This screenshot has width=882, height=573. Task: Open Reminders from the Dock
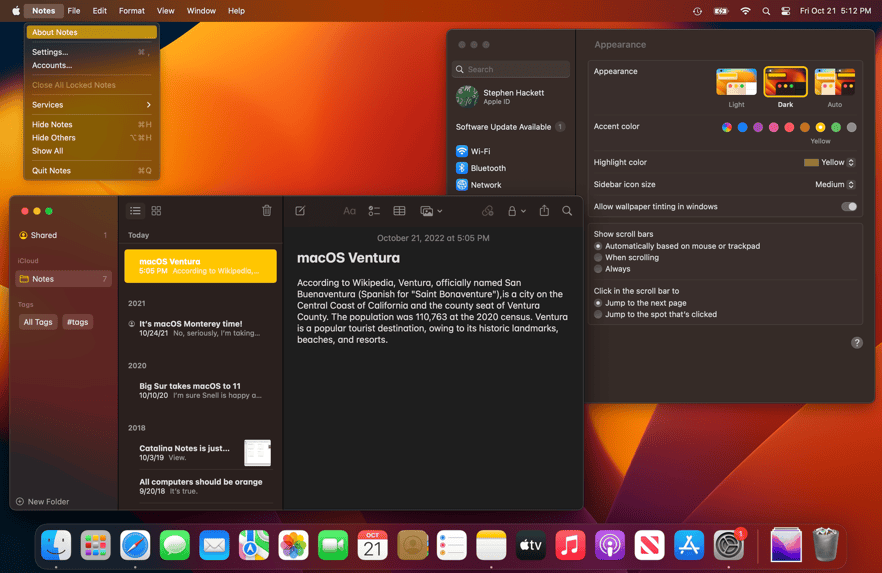tap(452, 545)
